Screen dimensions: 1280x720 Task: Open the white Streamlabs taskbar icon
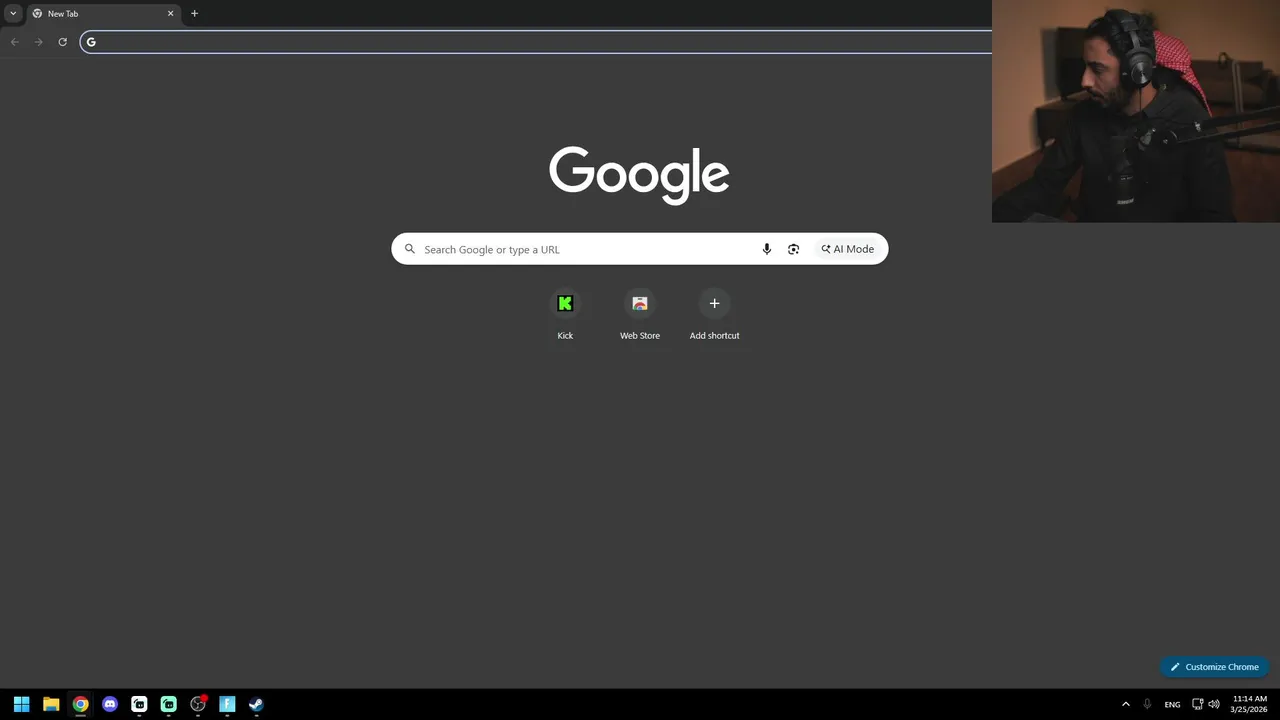pos(139,704)
